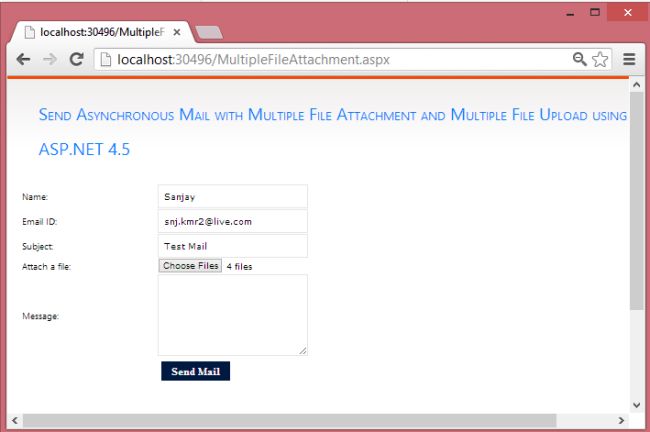The image size is (650, 432).
Task: Click the 'Subject:' label
Action: 38,247
